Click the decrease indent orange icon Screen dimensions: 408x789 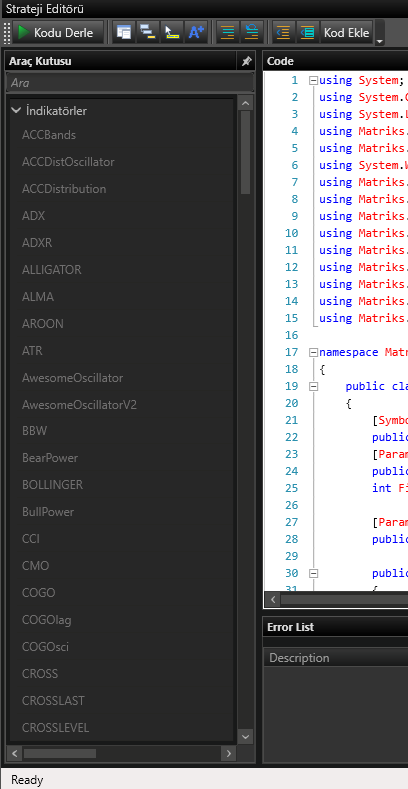pyautogui.click(x=284, y=33)
